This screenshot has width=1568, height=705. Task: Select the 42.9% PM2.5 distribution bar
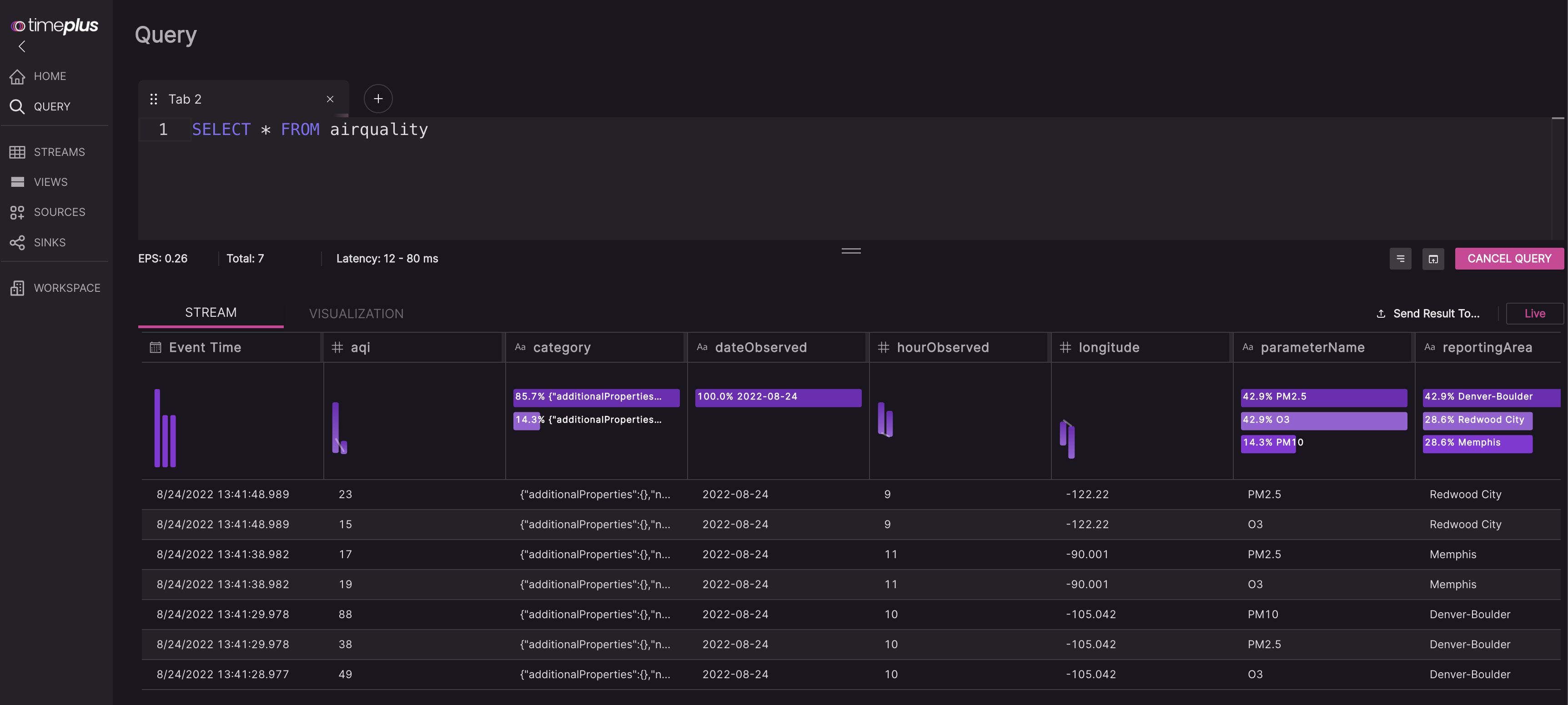(x=1323, y=397)
